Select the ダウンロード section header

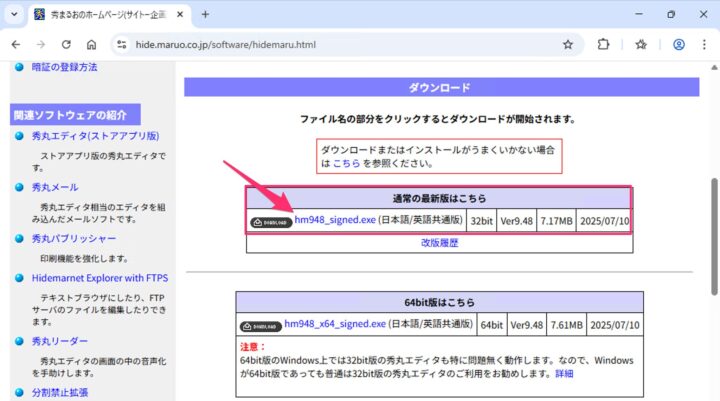click(442, 87)
